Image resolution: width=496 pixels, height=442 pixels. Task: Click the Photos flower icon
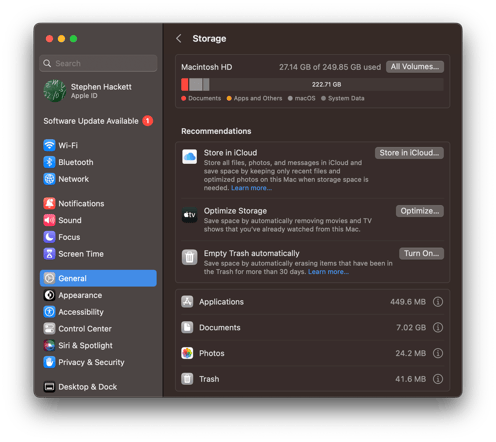[x=187, y=353]
